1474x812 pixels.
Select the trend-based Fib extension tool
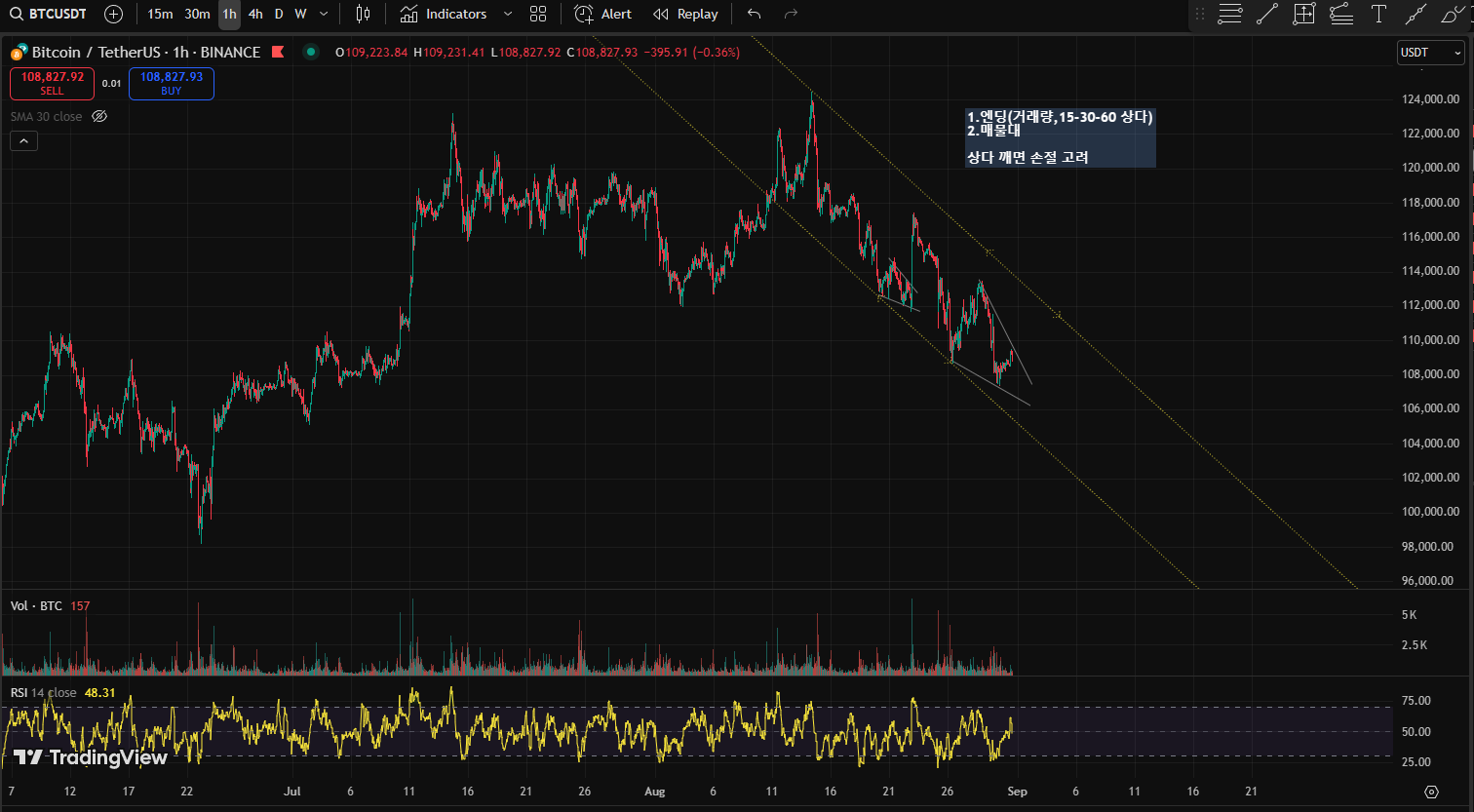1341,14
